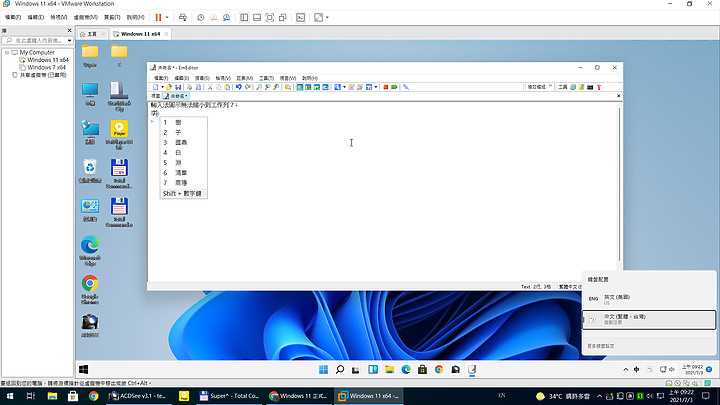The height and width of the screenshot is (405, 720).
Task: Select the shared VMs tree entry
Action: point(39,75)
